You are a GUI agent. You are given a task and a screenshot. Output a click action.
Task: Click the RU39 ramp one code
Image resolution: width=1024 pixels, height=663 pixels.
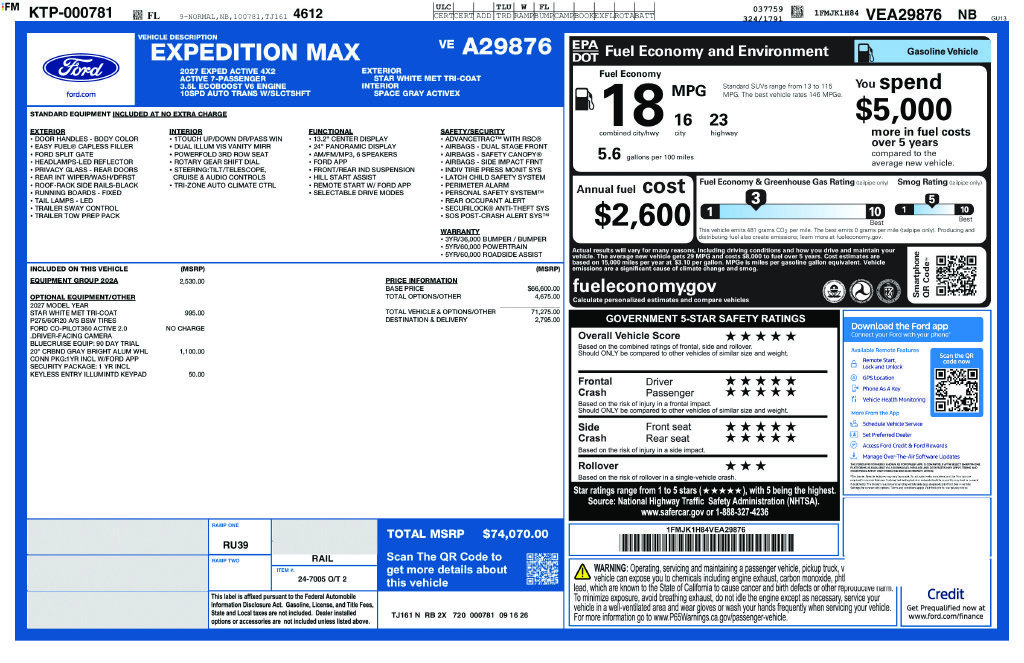point(235,545)
